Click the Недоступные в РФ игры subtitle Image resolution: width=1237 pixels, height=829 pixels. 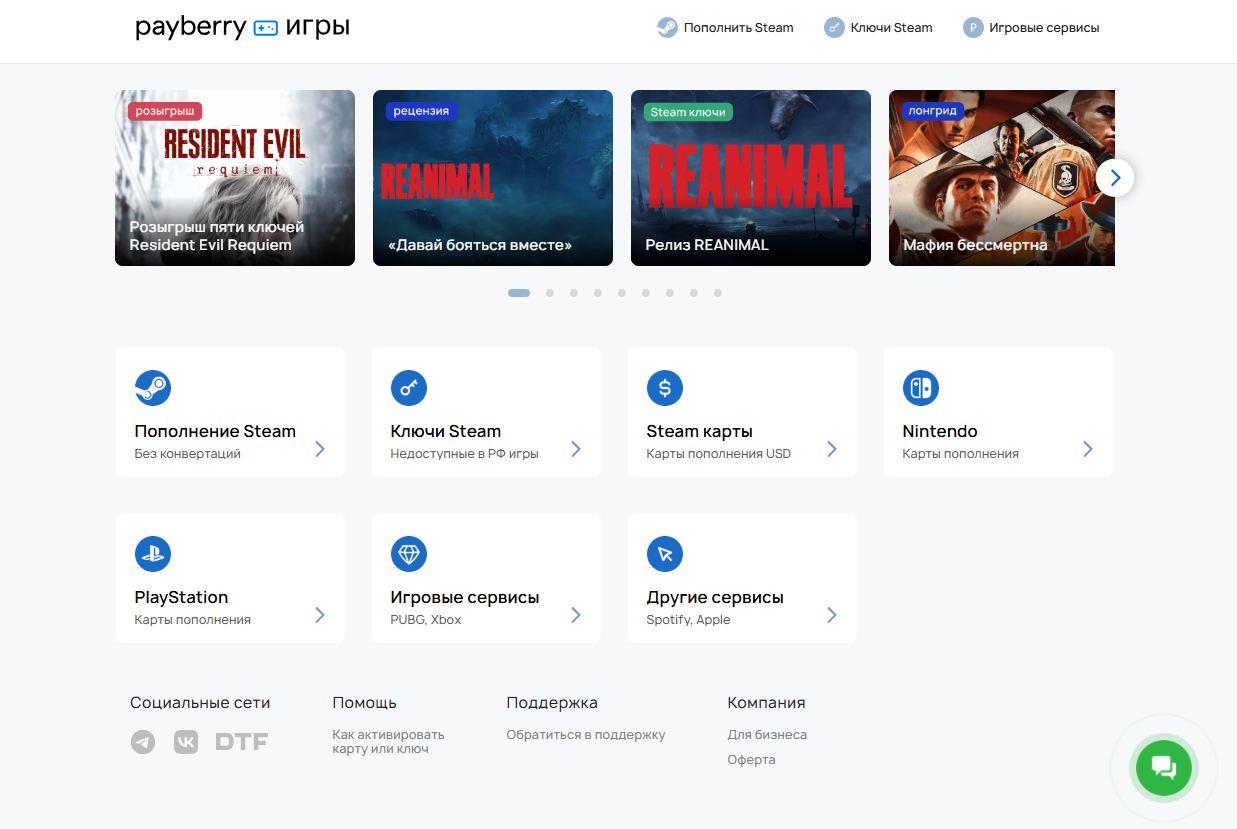click(464, 453)
